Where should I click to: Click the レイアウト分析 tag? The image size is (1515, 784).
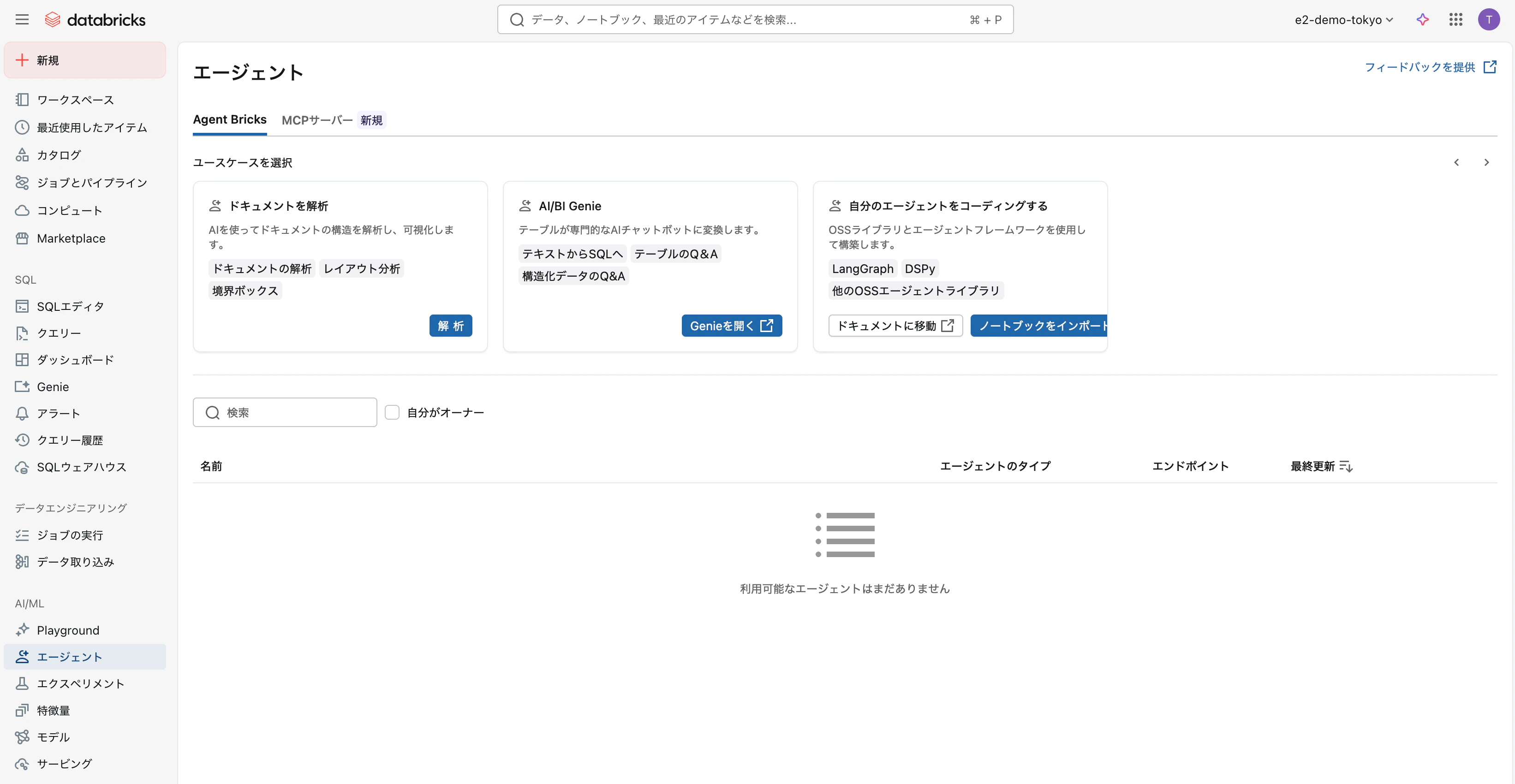coord(362,269)
